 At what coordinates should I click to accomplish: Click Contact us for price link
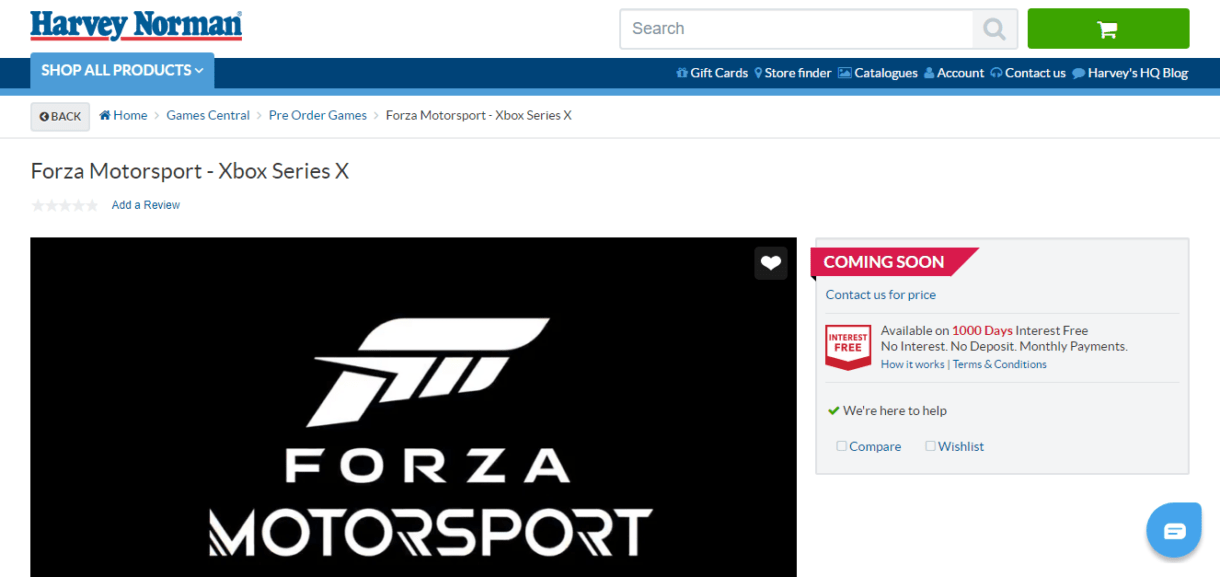click(x=881, y=295)
